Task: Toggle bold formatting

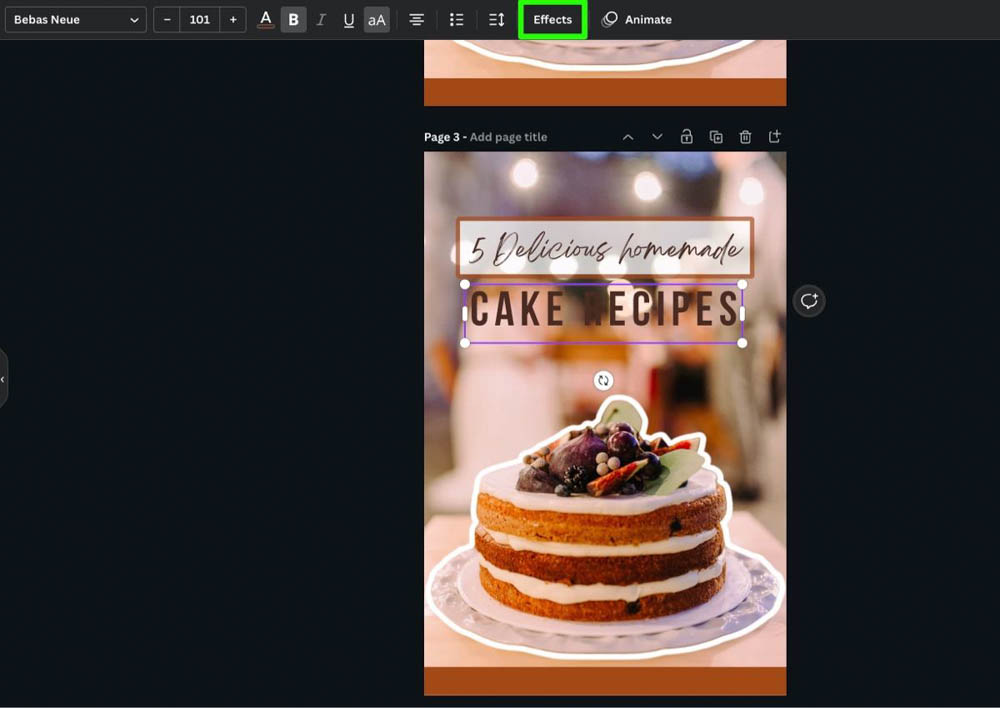Action: (293, 20)
